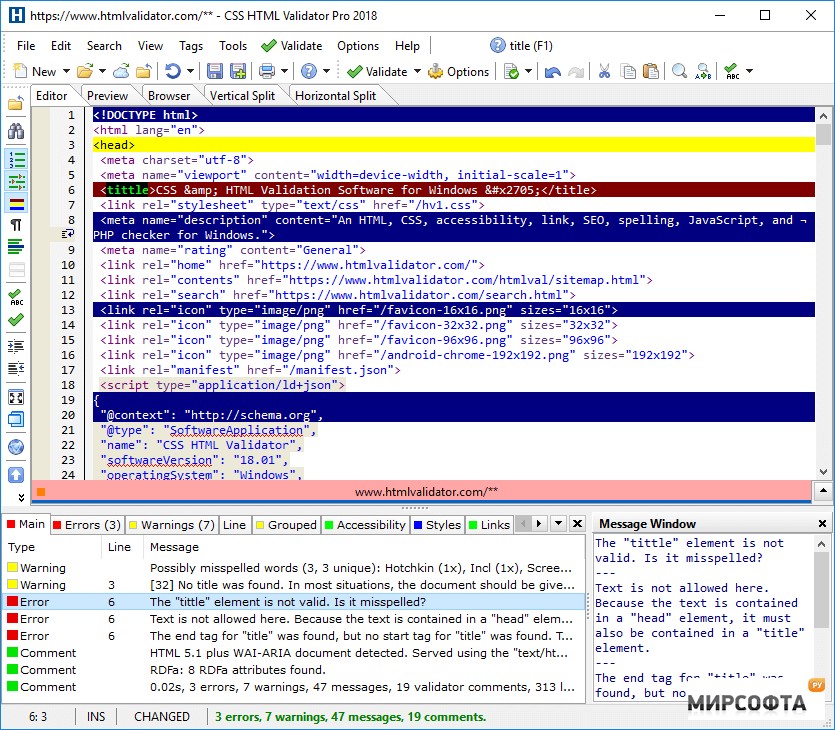The height and width of the screenshot is (730, 835).
Task: Click the sidebar overlapping windows icon
Action: click(x=16, y=420)
